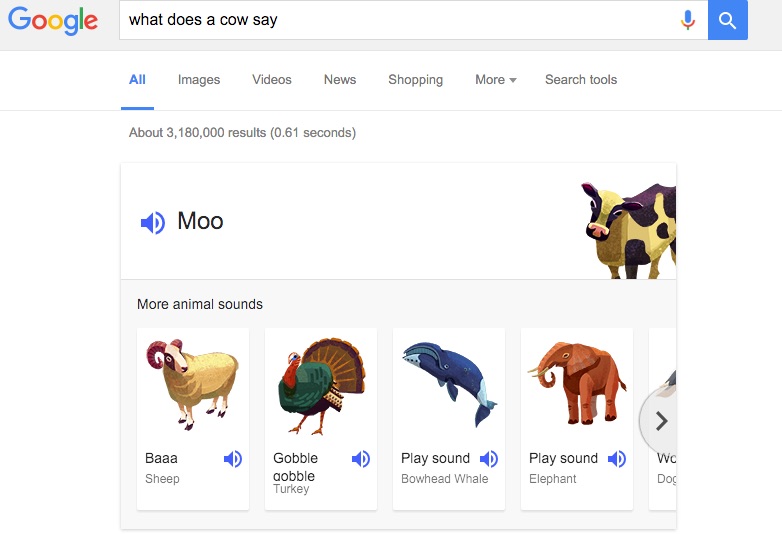Image resolution: width=782 pixels, height=534 pixels.
Task: Play the Elephant sound
Action: pos(617,459)
